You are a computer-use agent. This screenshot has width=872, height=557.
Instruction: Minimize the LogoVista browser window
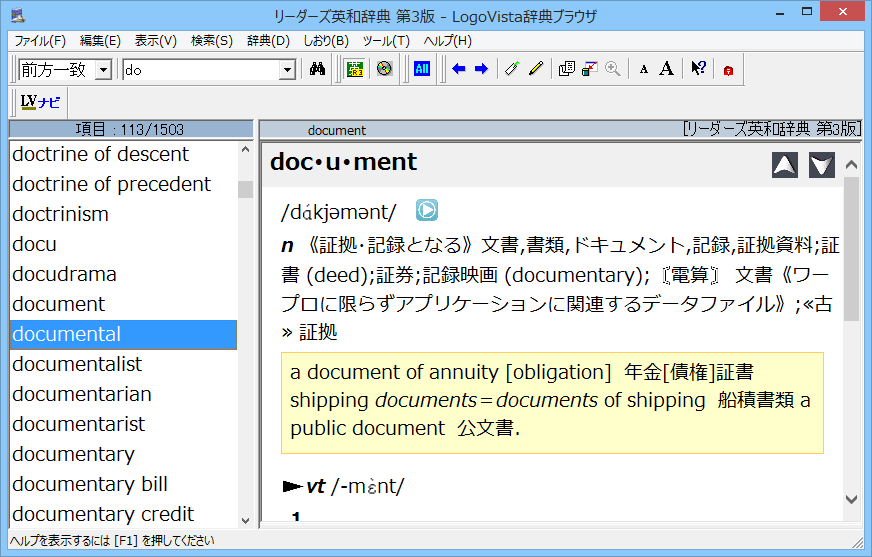780,12
